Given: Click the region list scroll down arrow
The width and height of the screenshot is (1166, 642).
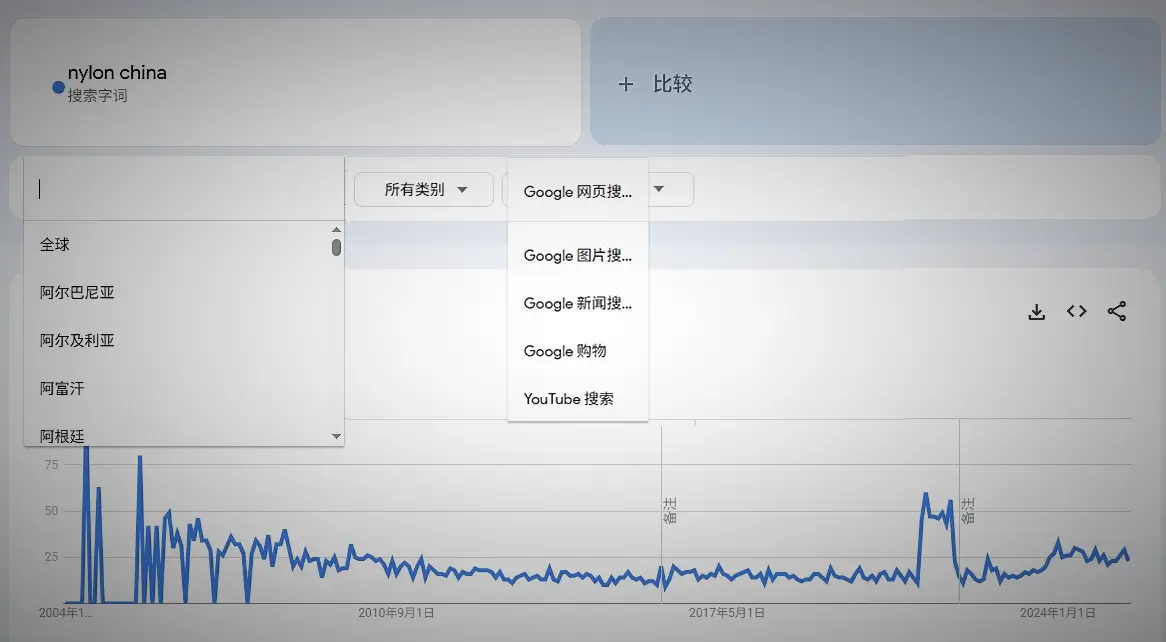Looking at the screenshot, I should pyautogui.click(x=336, y=437).
